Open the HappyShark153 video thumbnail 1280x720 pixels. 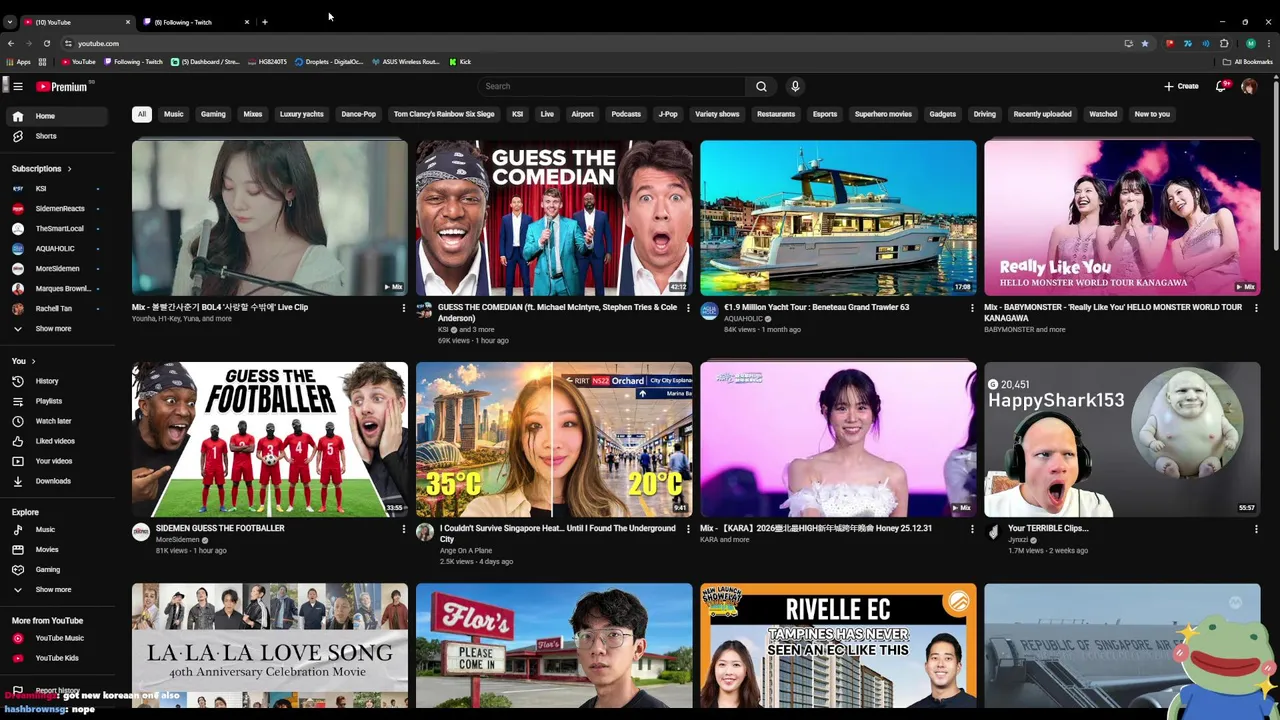(1122, 439)
